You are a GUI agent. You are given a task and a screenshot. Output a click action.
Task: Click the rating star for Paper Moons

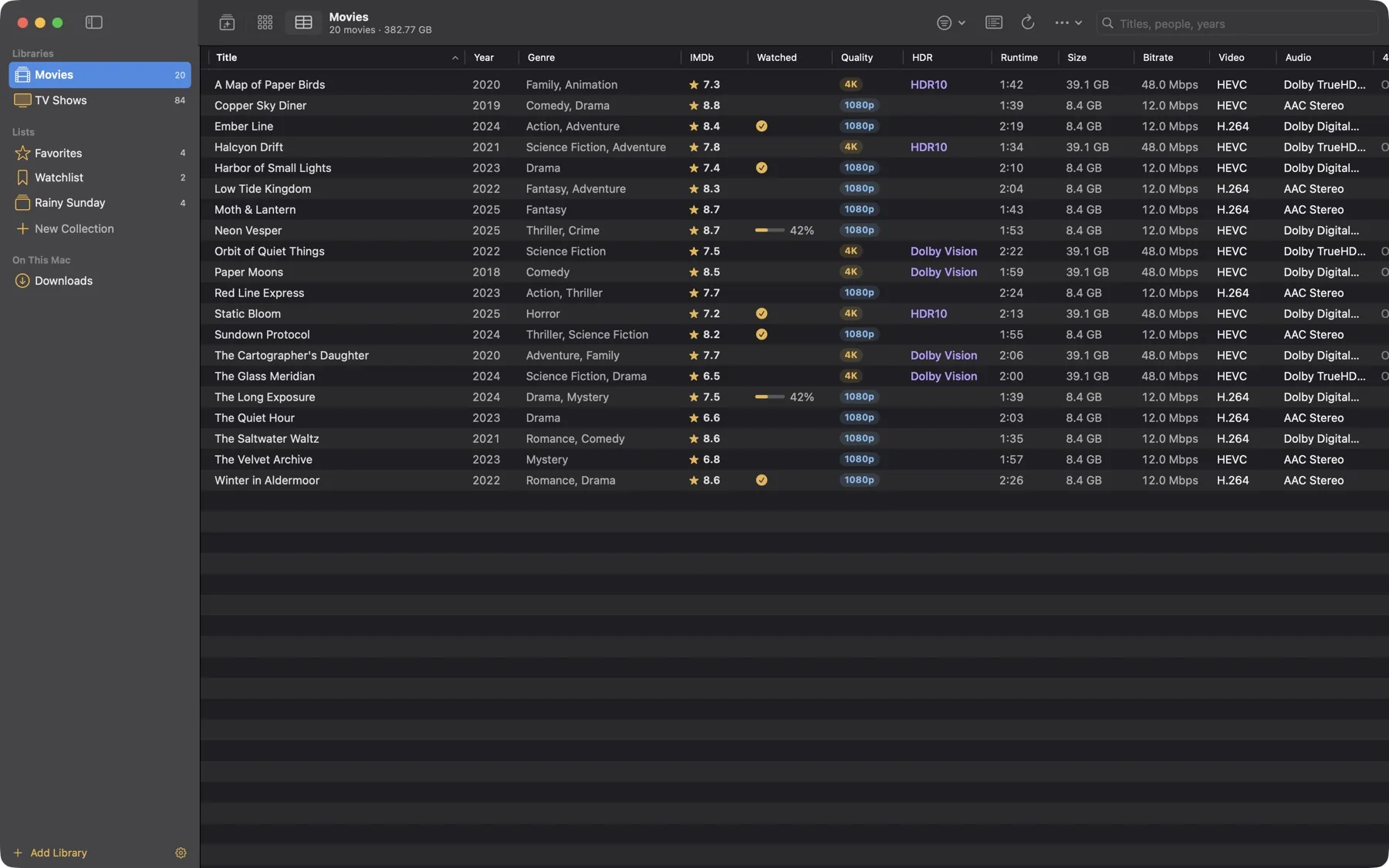pyautogui.click(x=694, y=272)
